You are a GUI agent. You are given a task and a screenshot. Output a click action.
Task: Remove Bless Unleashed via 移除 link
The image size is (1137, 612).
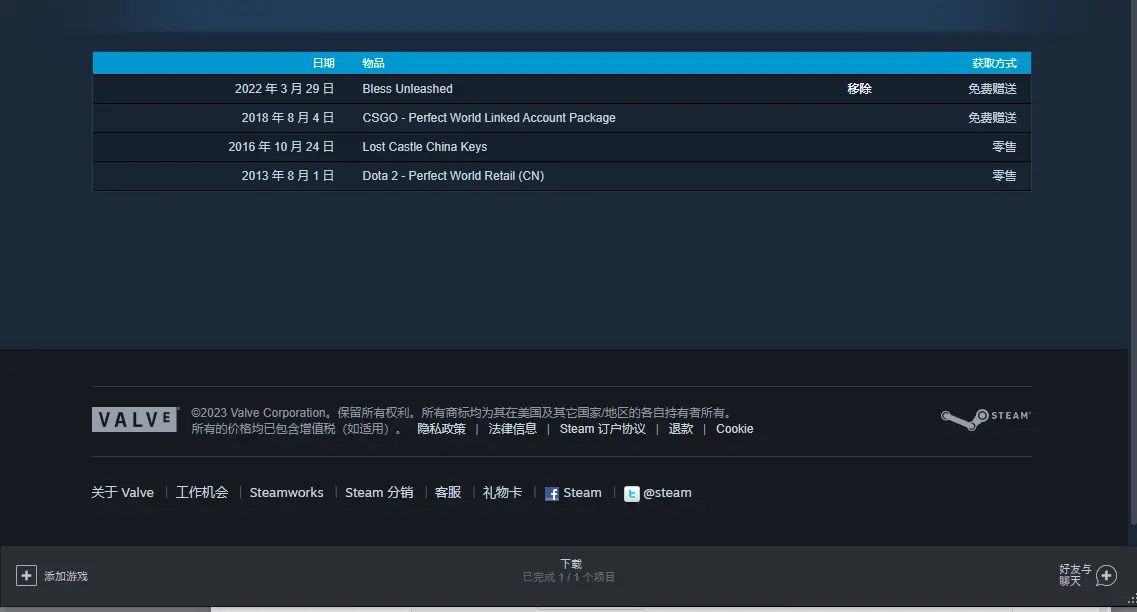click(859, 88)
